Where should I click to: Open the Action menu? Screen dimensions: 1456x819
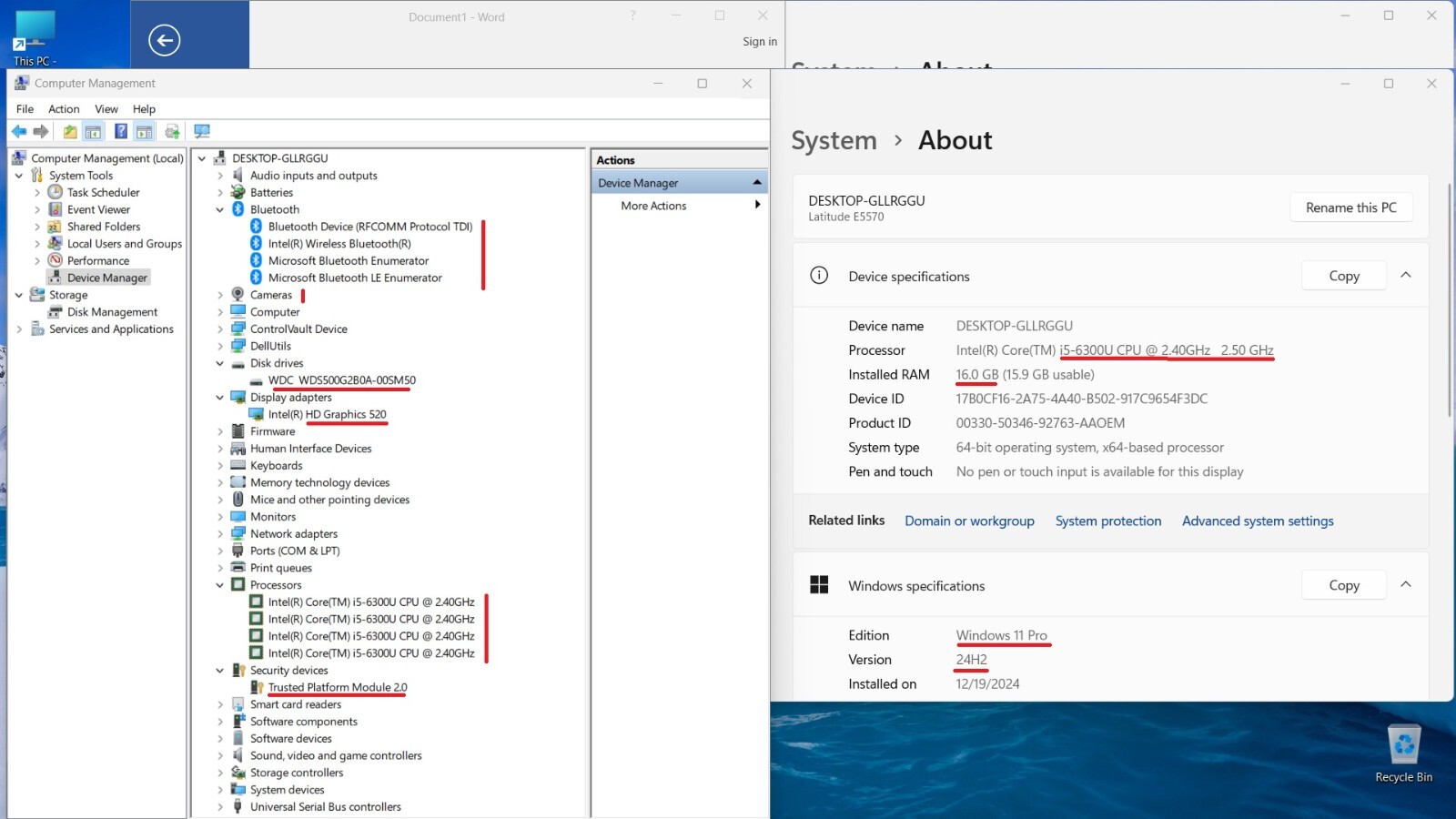pos(64,109)
